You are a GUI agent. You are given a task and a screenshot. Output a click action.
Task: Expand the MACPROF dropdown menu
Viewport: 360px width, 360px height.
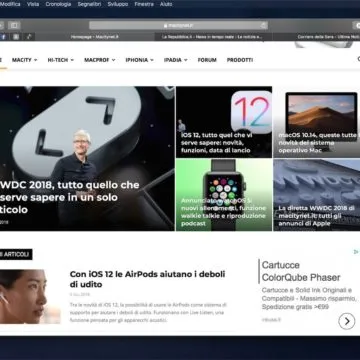99,60
